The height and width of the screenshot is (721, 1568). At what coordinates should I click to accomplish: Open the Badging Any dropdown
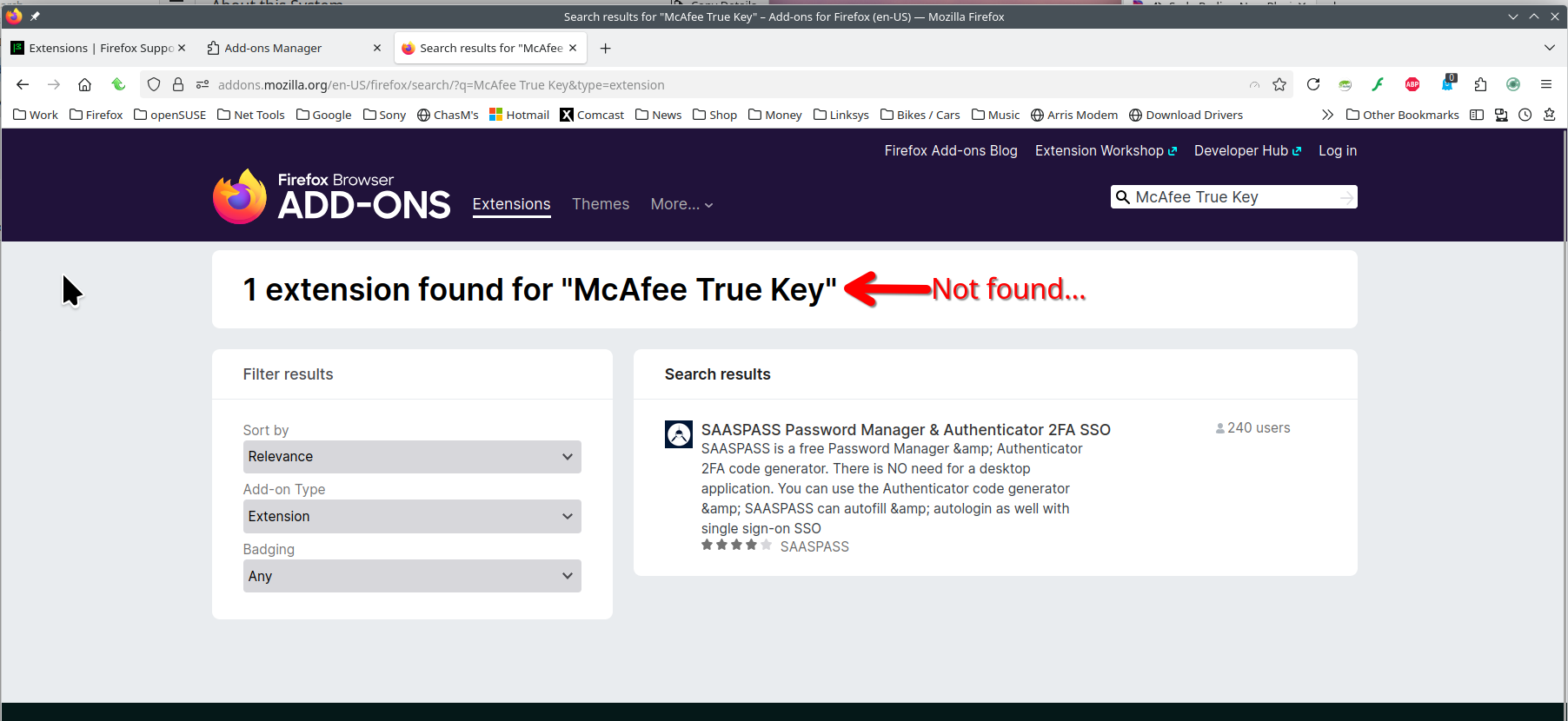(412, 576)
